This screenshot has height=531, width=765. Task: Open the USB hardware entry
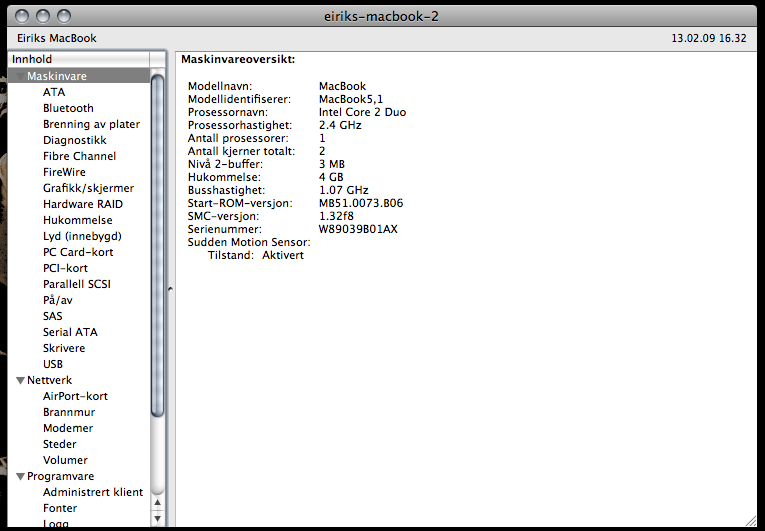[53, 364]
